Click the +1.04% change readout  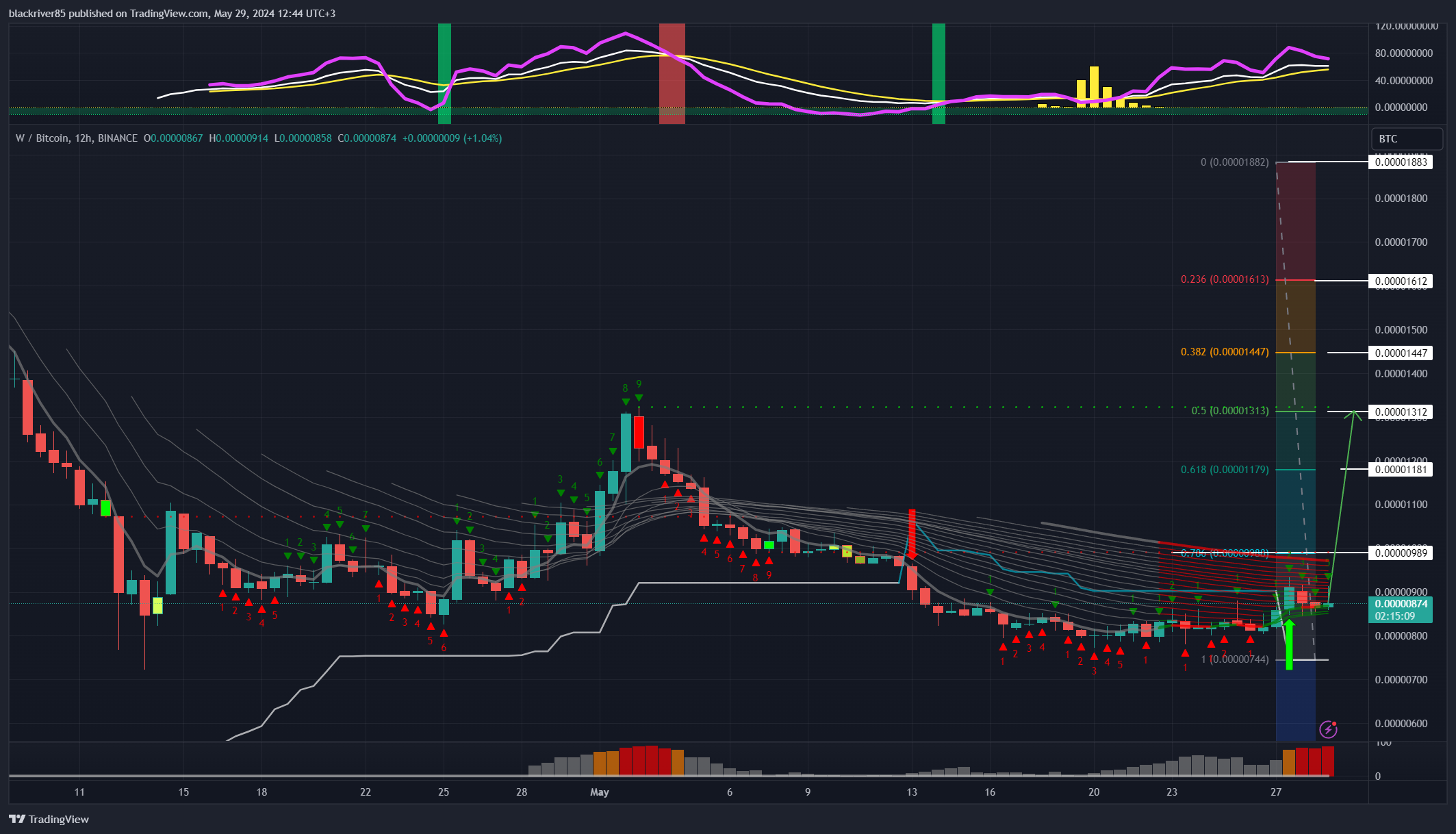pyautogui.click(x=483, y=138)
